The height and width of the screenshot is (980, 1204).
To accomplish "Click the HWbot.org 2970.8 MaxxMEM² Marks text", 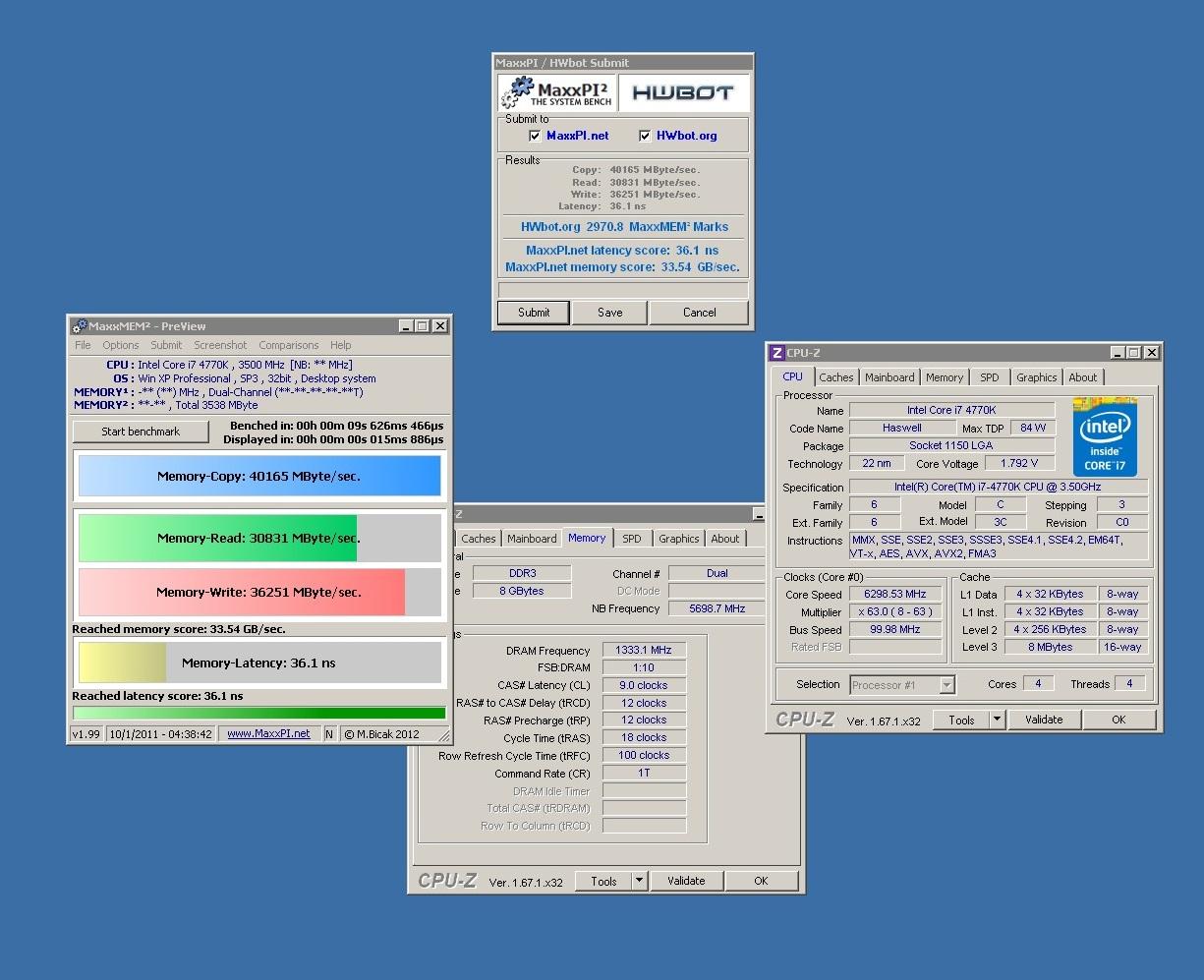I will click(x=624, y=227).
